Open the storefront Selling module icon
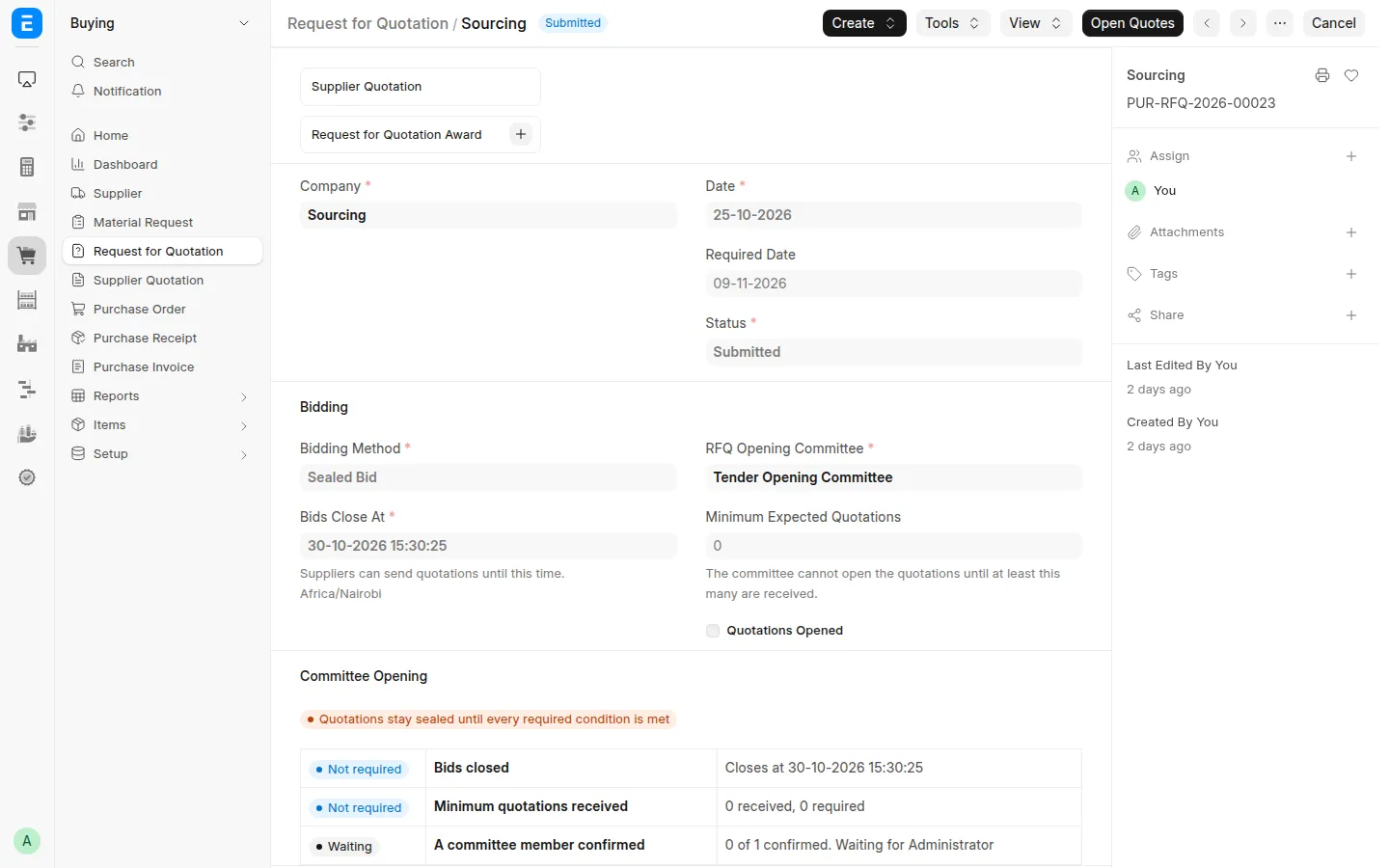 point(27,212)
